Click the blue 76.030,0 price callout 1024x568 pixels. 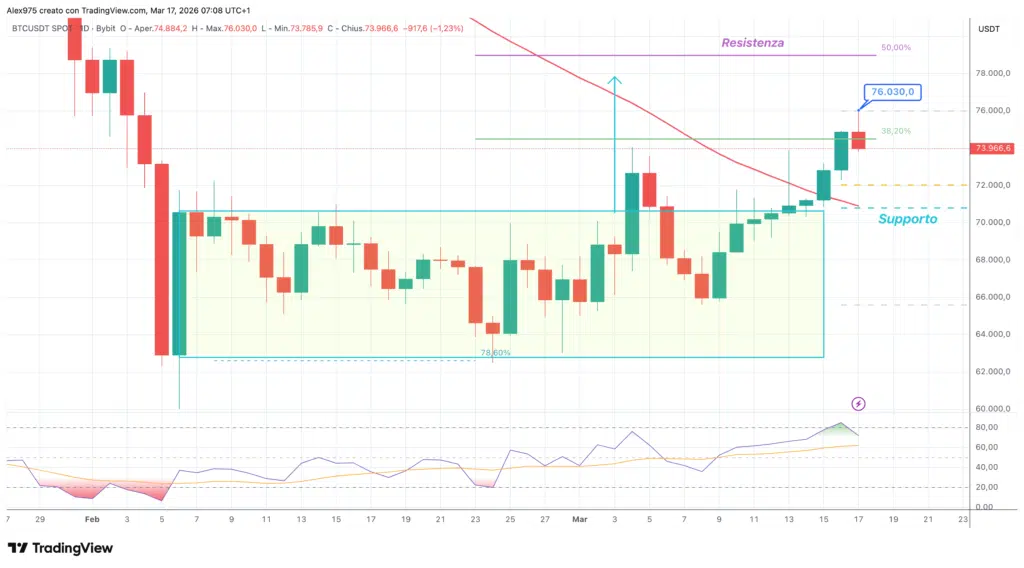pos(892,92)
